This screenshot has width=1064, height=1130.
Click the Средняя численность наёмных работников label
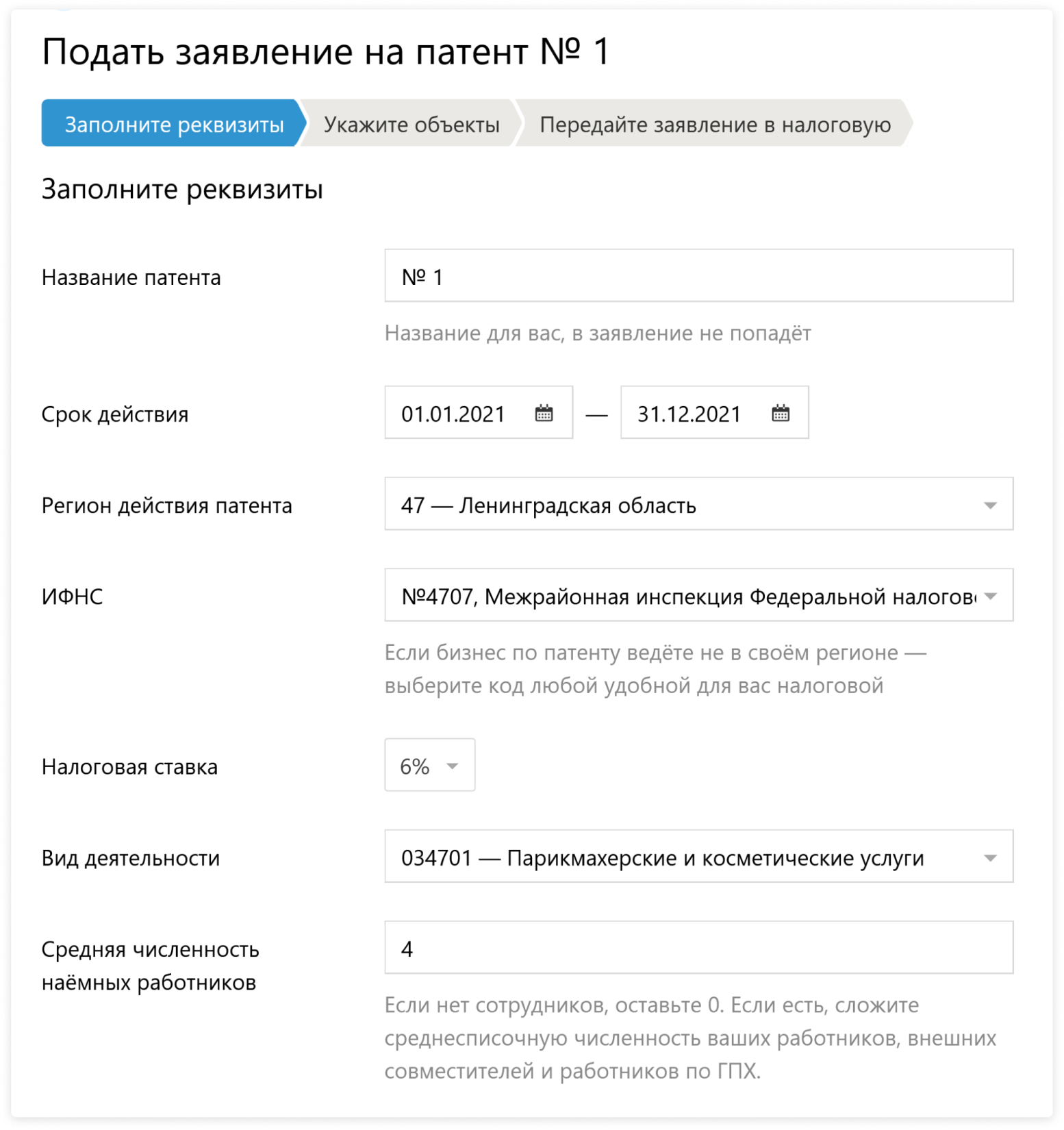150,966
